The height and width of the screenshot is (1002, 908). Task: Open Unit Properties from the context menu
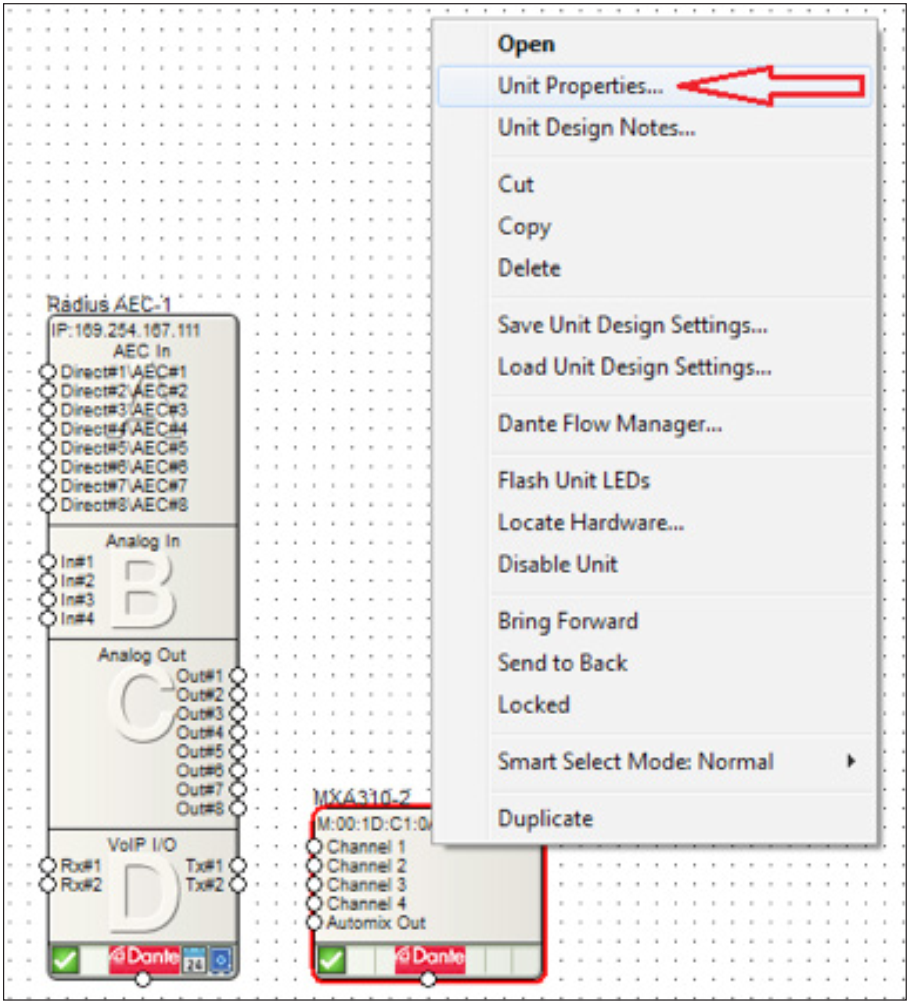pyautogui.click(x=580, y=86)
